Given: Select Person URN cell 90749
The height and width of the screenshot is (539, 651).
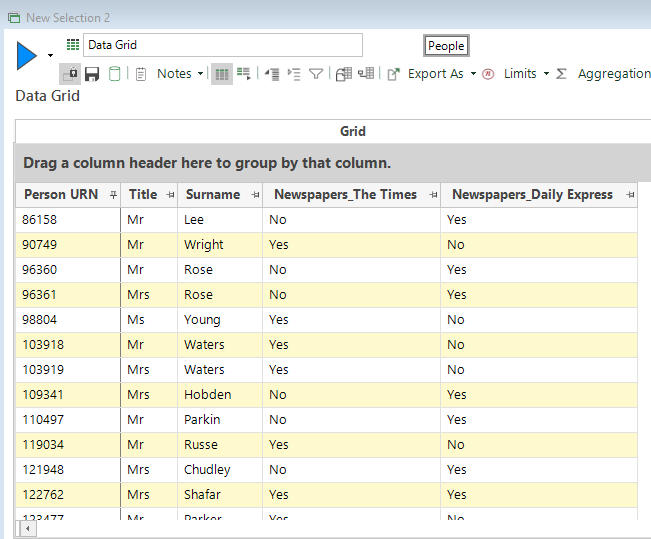Looking at the screenshot, I should click(x=68, y=245).
